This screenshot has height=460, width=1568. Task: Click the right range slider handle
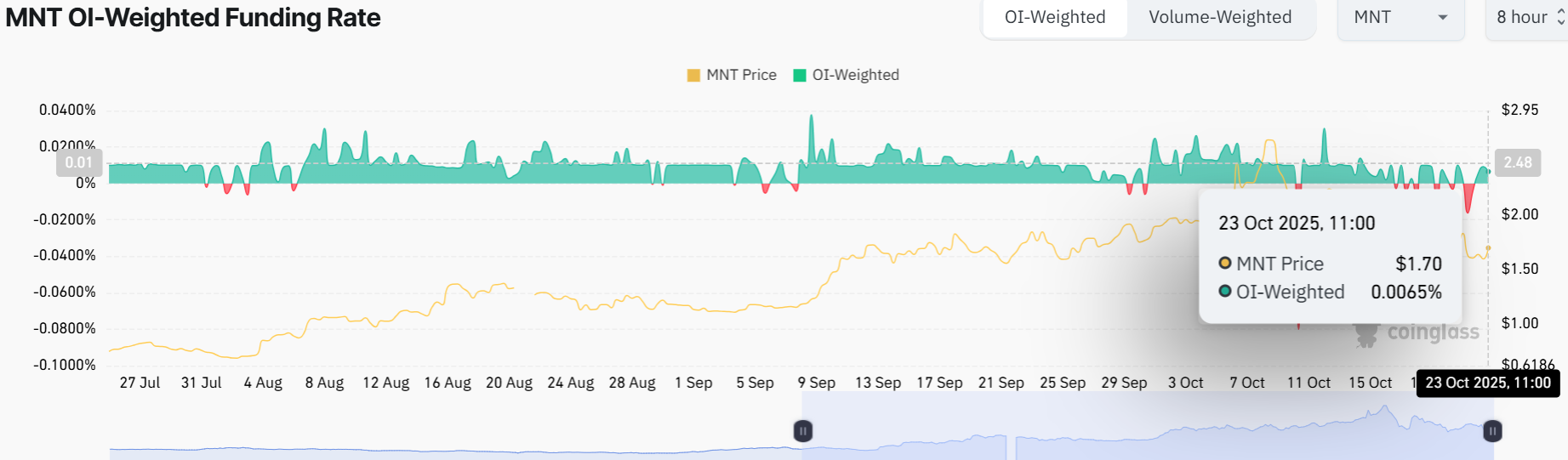[x=1492, y=431]
